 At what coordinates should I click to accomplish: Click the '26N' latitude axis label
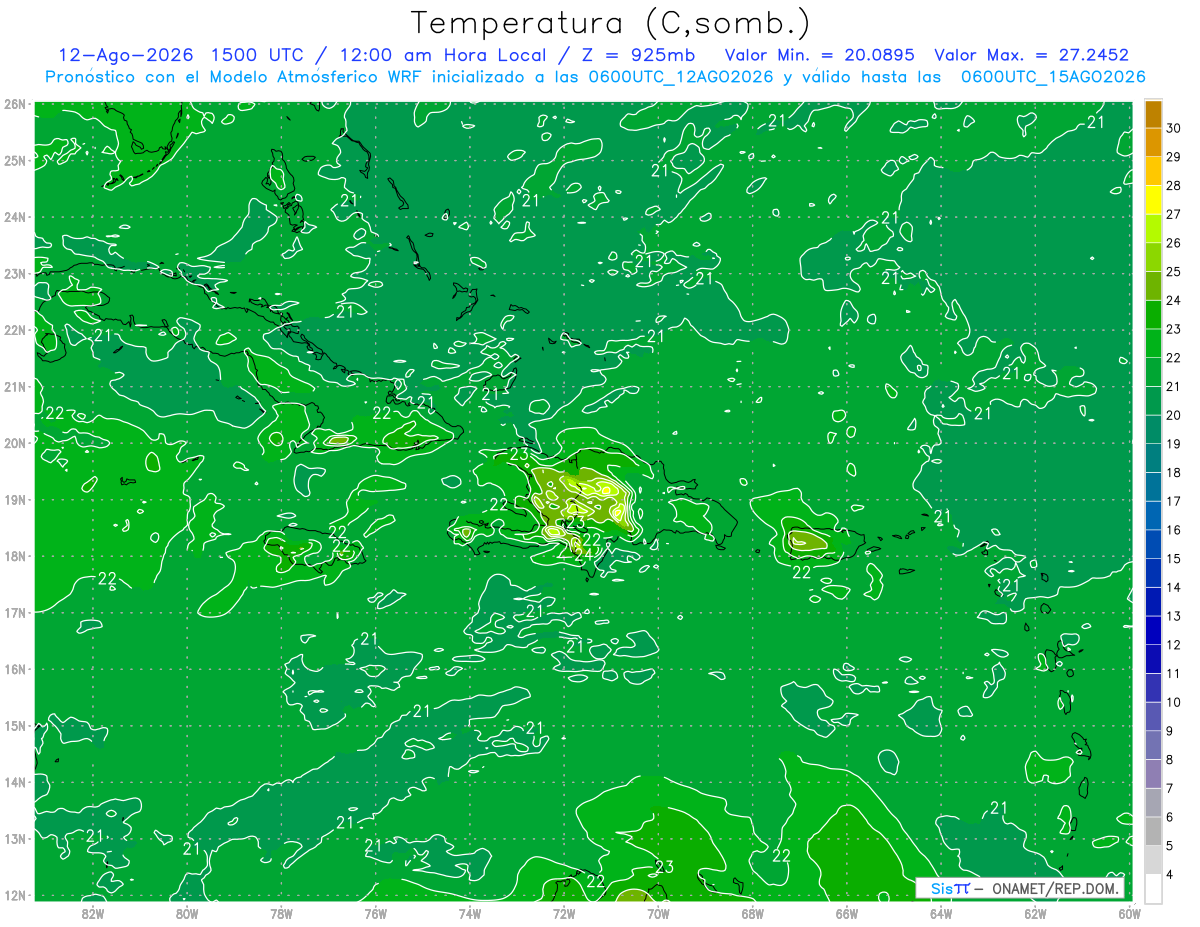coord(15,104)
